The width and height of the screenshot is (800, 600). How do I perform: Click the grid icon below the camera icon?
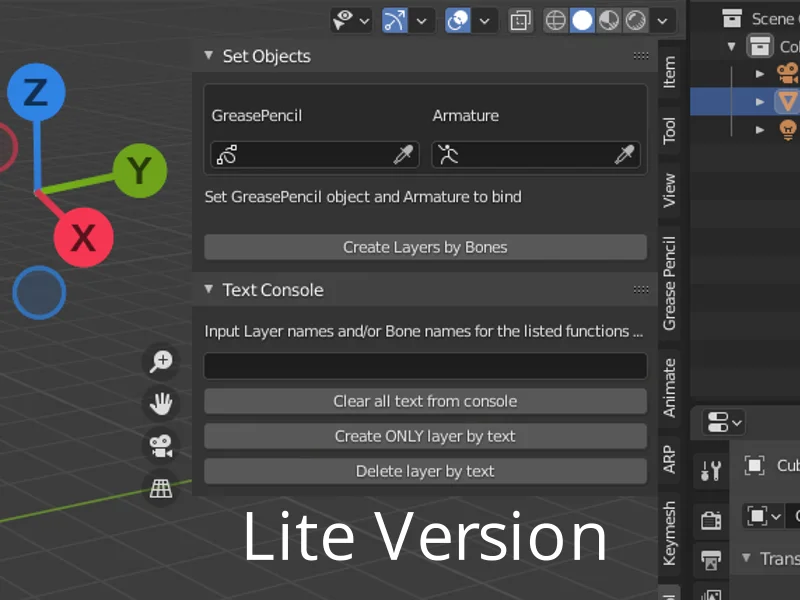(162, 489)
